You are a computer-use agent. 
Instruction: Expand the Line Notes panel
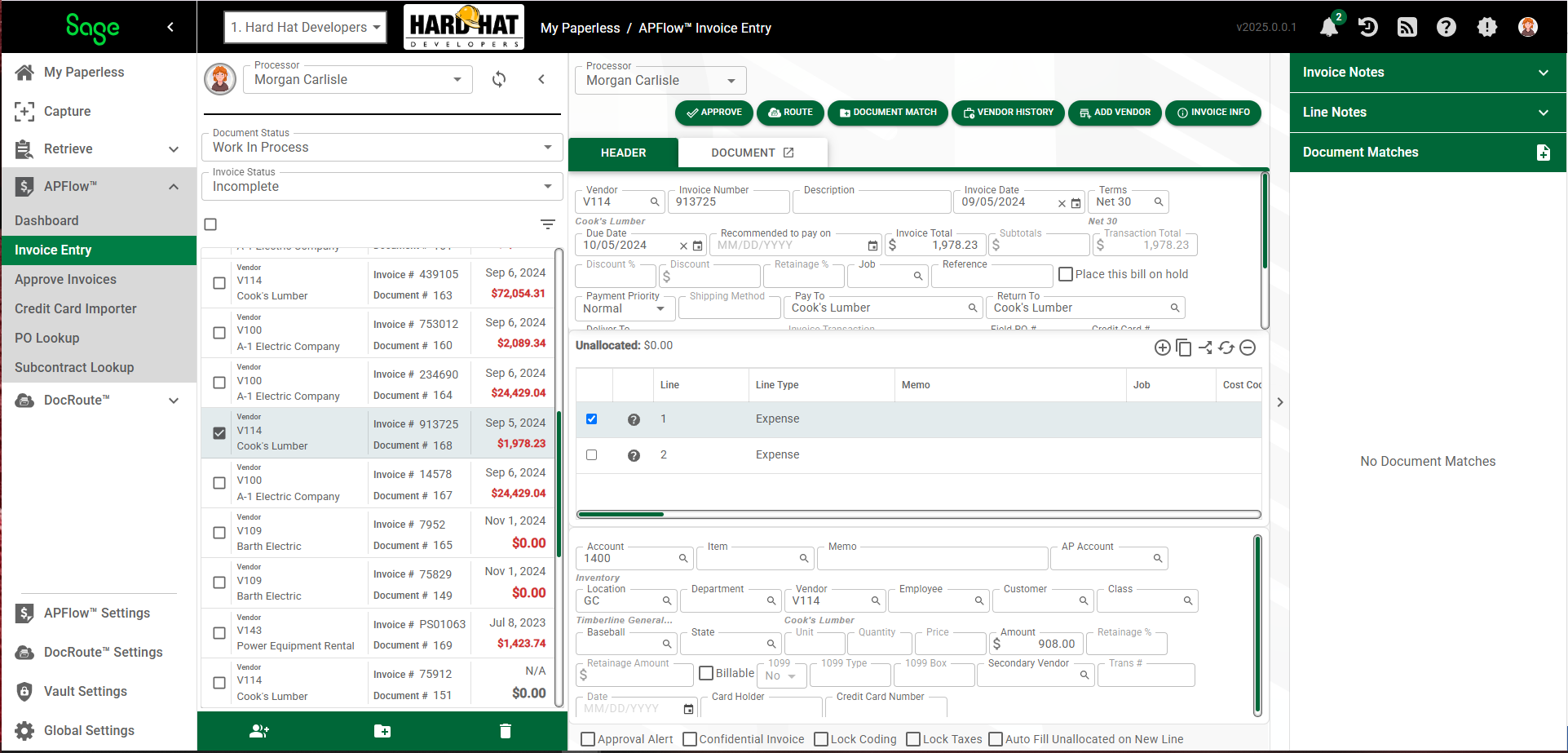1428,113
